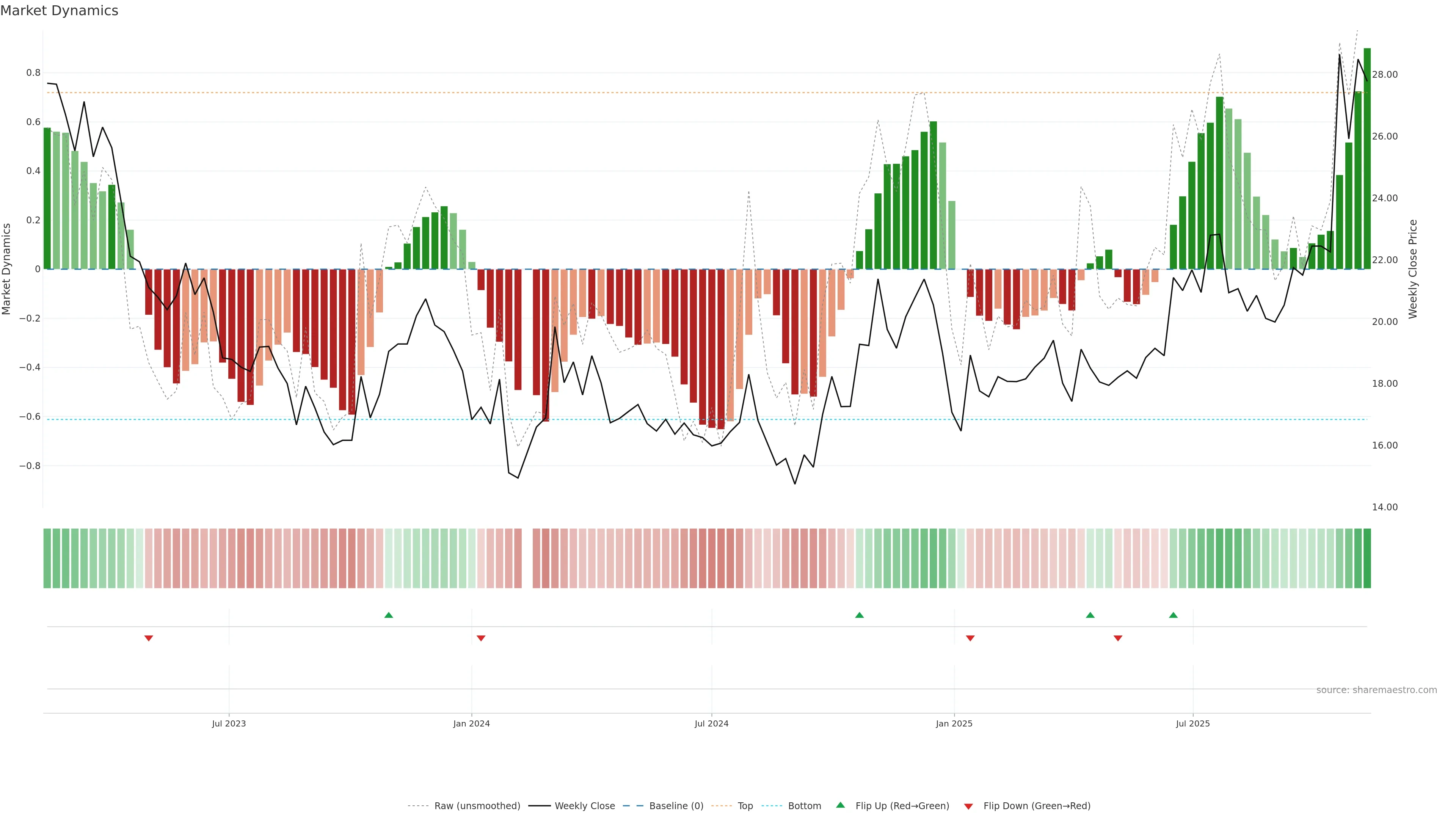Click flip-down marker just after Jan 2024 gridline

pos(481,638)
